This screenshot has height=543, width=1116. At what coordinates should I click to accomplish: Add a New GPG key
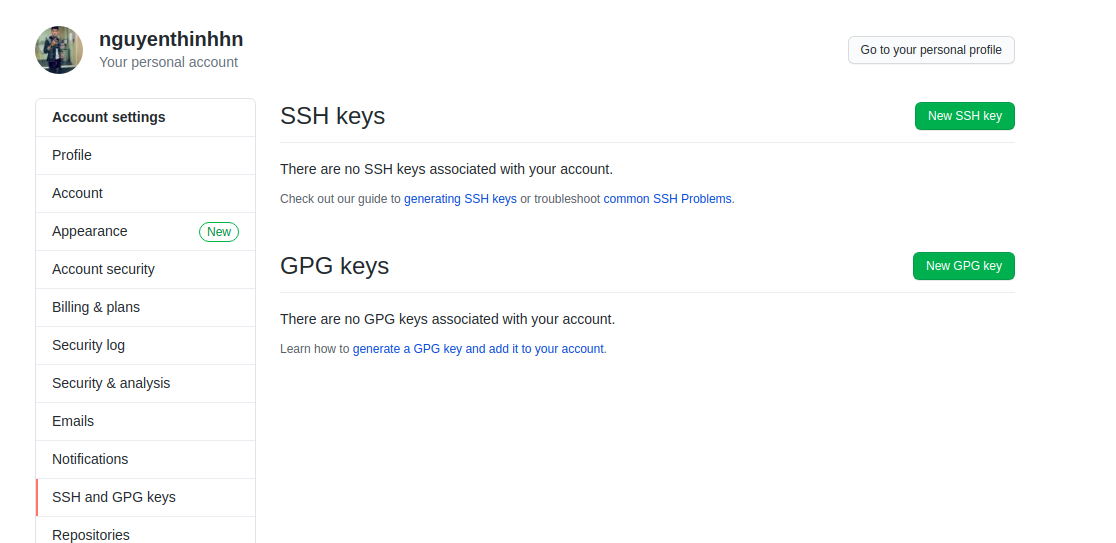[x=963, y=266]
